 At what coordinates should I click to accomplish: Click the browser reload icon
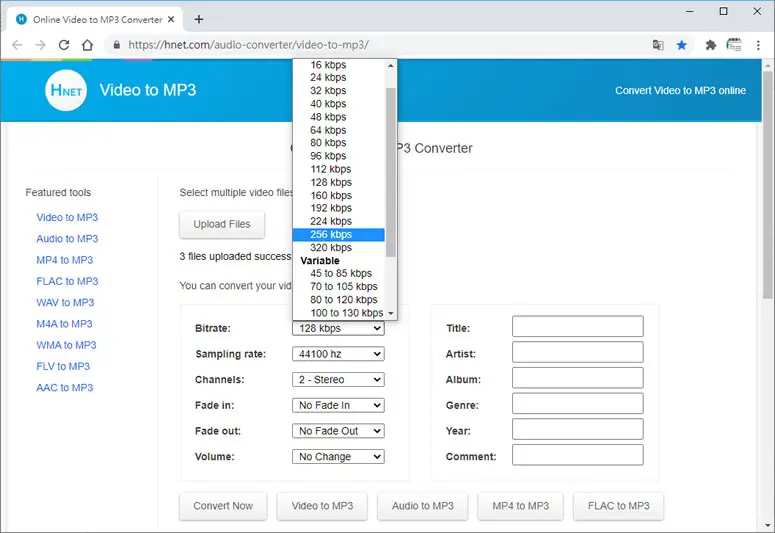64,45
